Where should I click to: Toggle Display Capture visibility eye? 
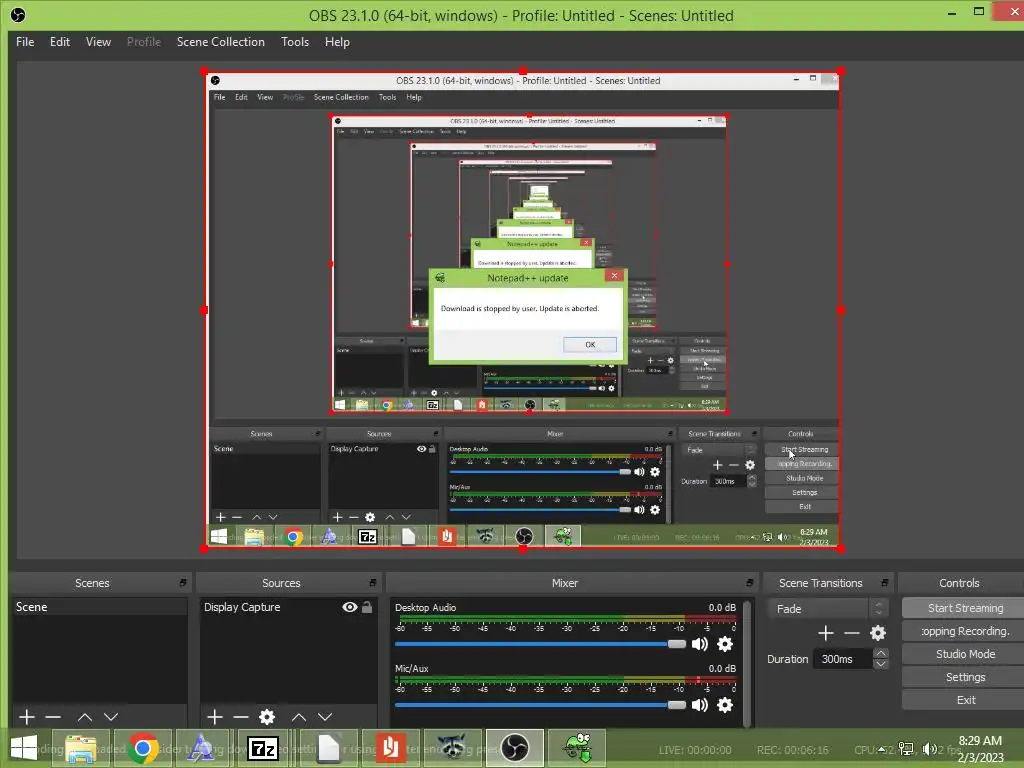(x=350, y=607)
